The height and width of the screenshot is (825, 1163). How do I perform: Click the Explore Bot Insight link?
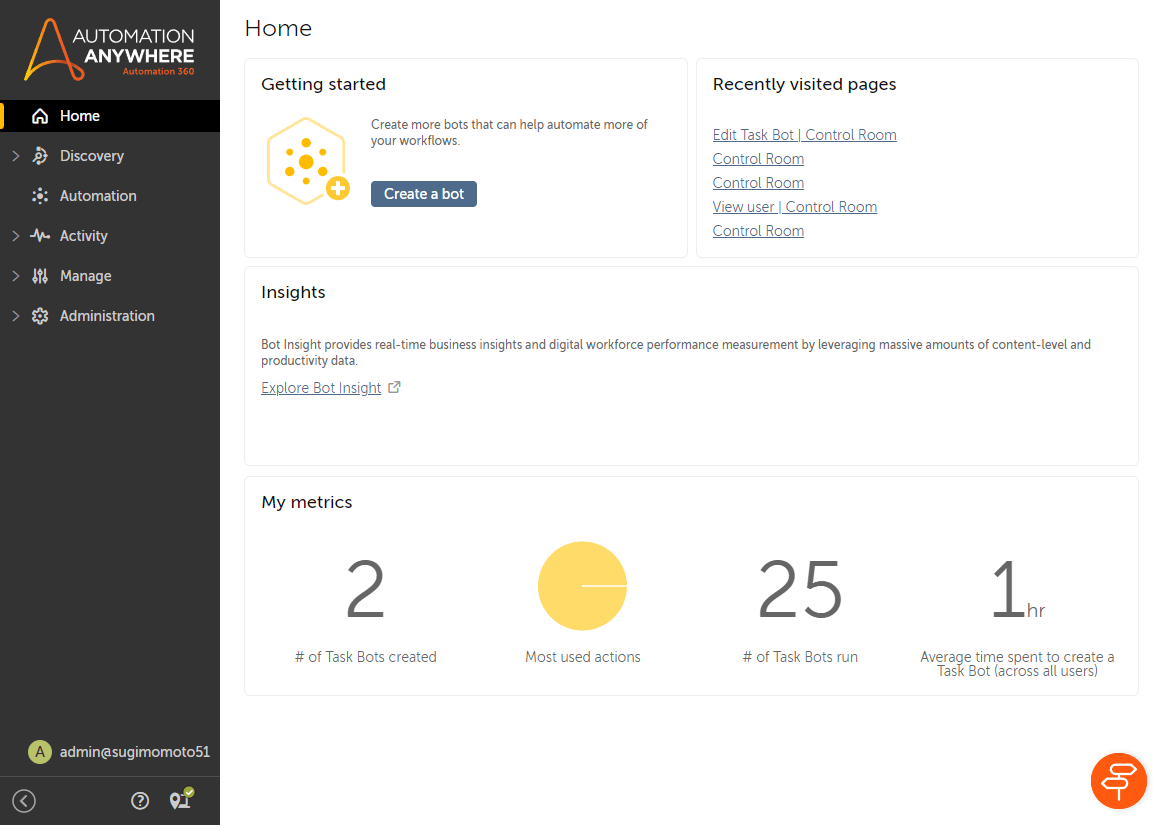coord(321,388)
